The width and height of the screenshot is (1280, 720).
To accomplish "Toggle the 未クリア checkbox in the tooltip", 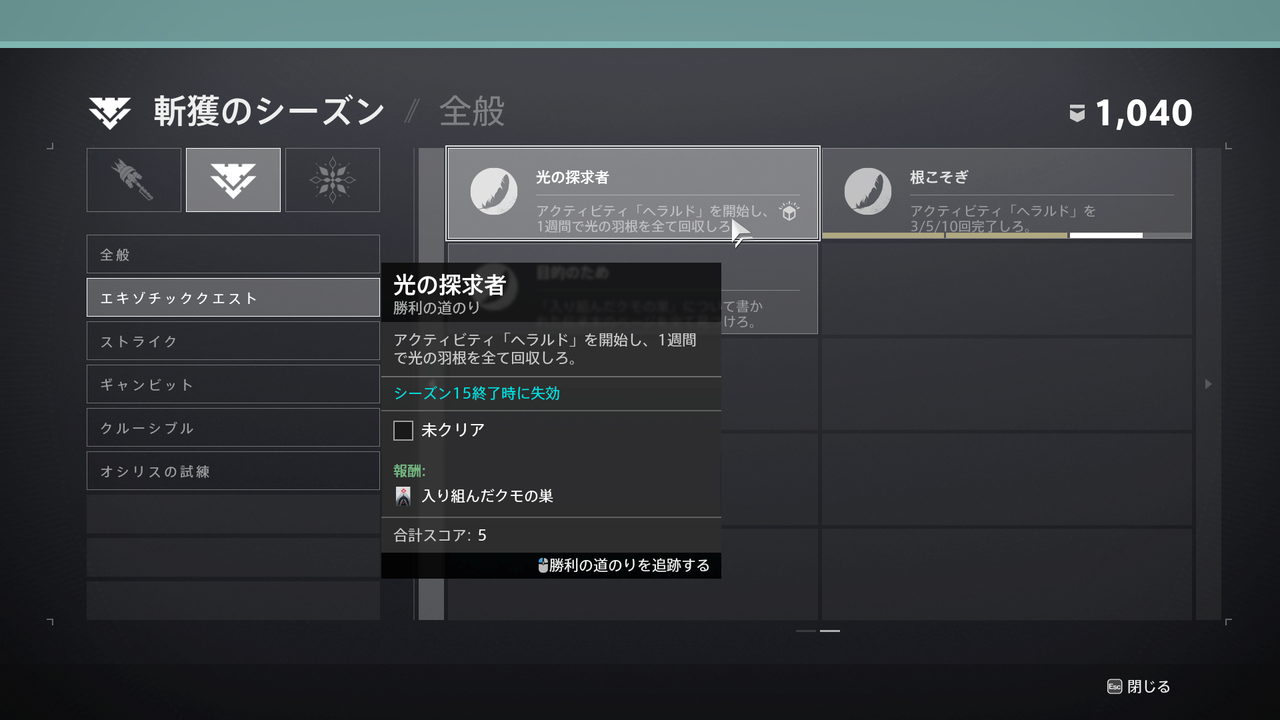I will [404, 430].
